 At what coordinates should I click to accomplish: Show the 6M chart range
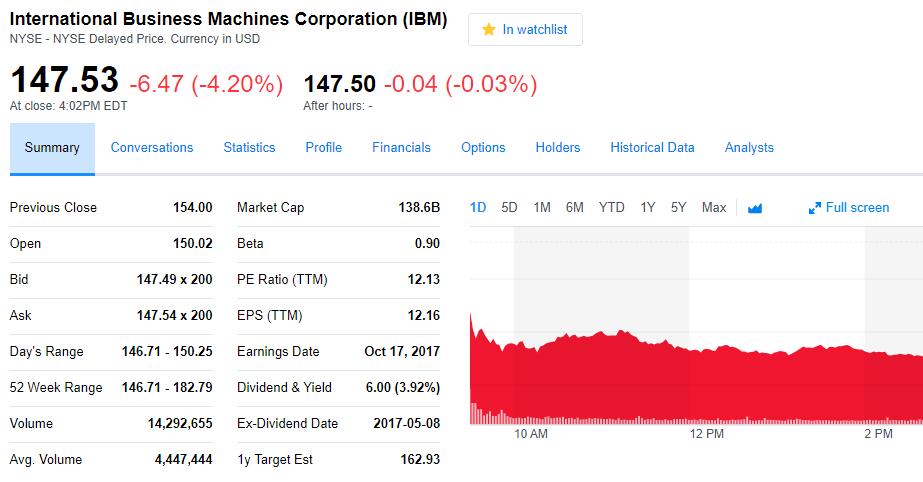click(x=574, y=208)
